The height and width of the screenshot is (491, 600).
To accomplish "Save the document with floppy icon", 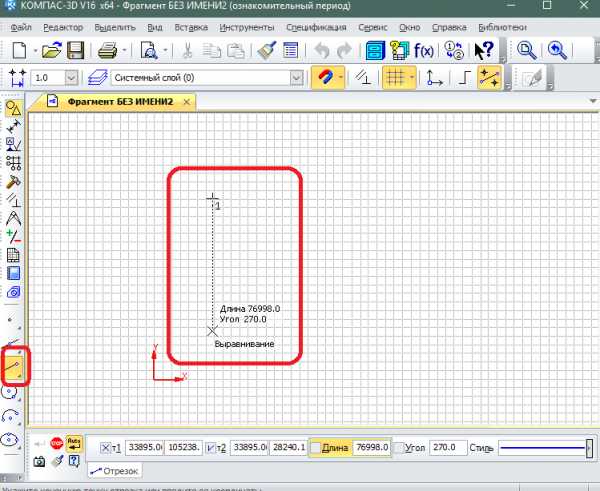I will [76, 50].
